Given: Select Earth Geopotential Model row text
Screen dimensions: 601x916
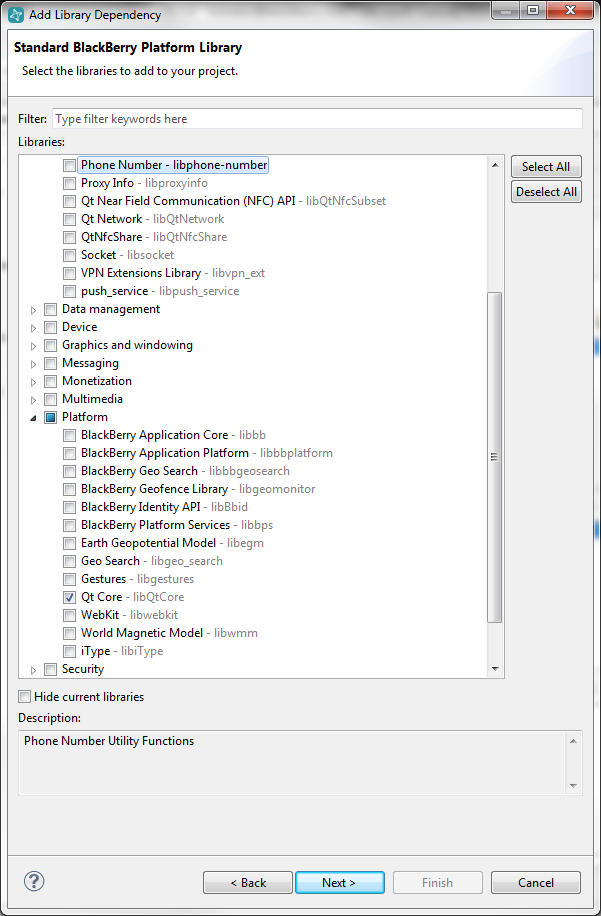Looking at the screenshot, I should 172,543.
